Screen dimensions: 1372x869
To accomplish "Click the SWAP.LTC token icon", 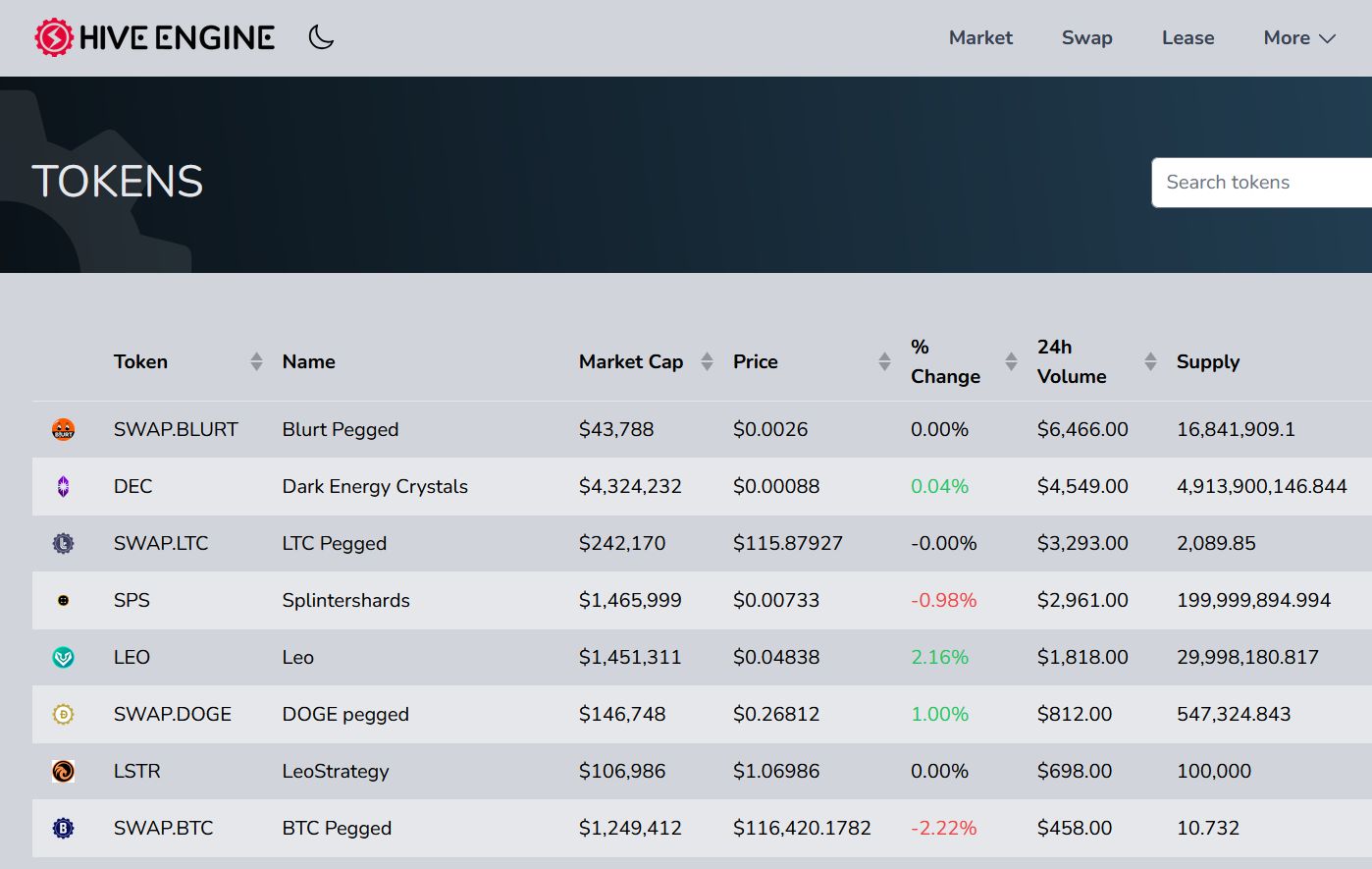I will pos(63,543).
